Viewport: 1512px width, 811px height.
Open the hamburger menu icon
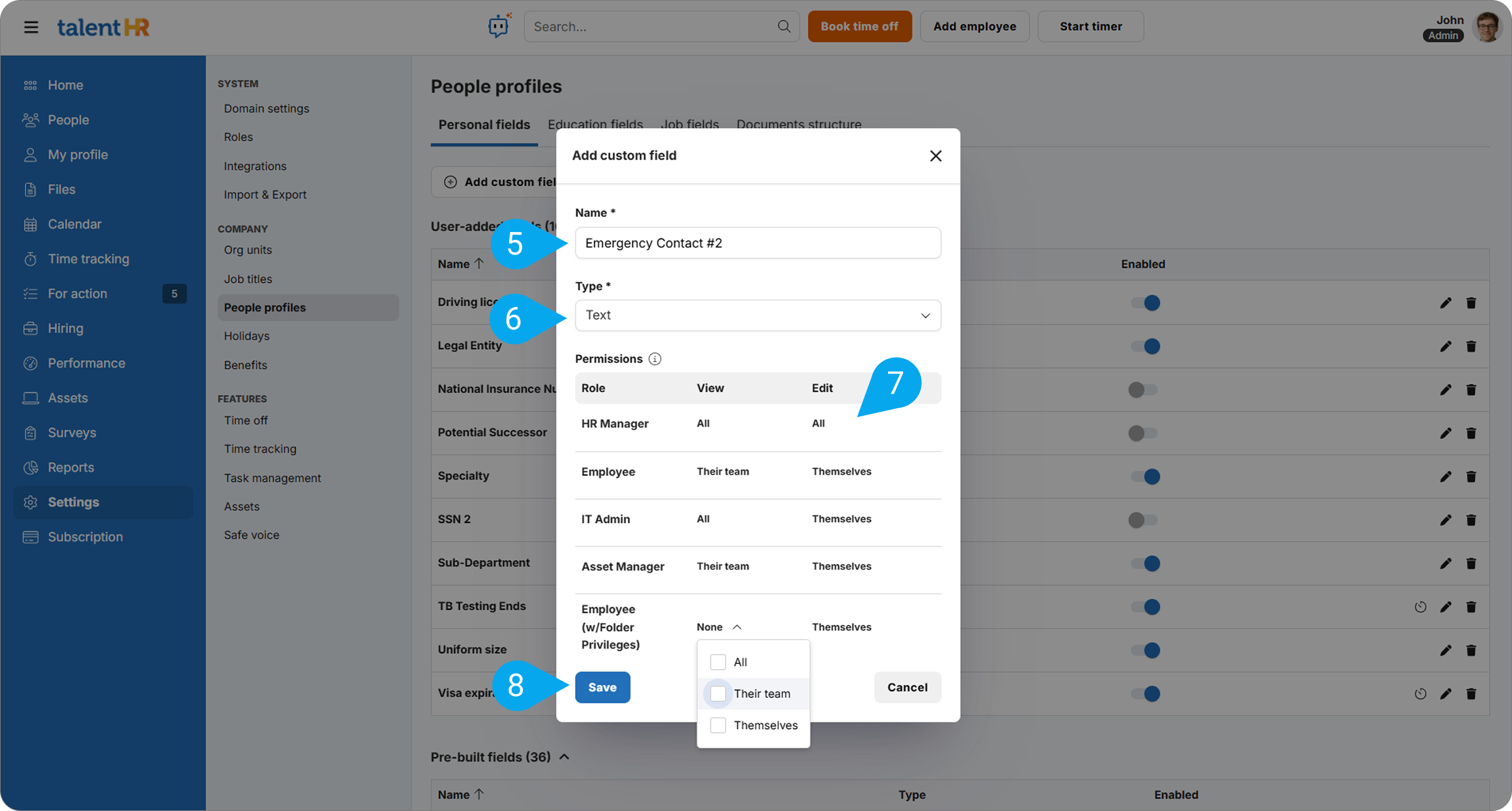pos(31,27)
